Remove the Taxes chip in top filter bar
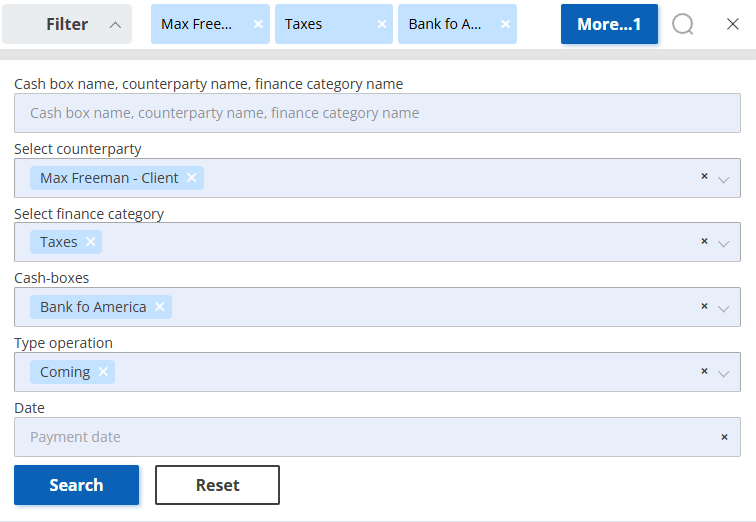Viewport: 756px width, 522px height. pos(381,24)
